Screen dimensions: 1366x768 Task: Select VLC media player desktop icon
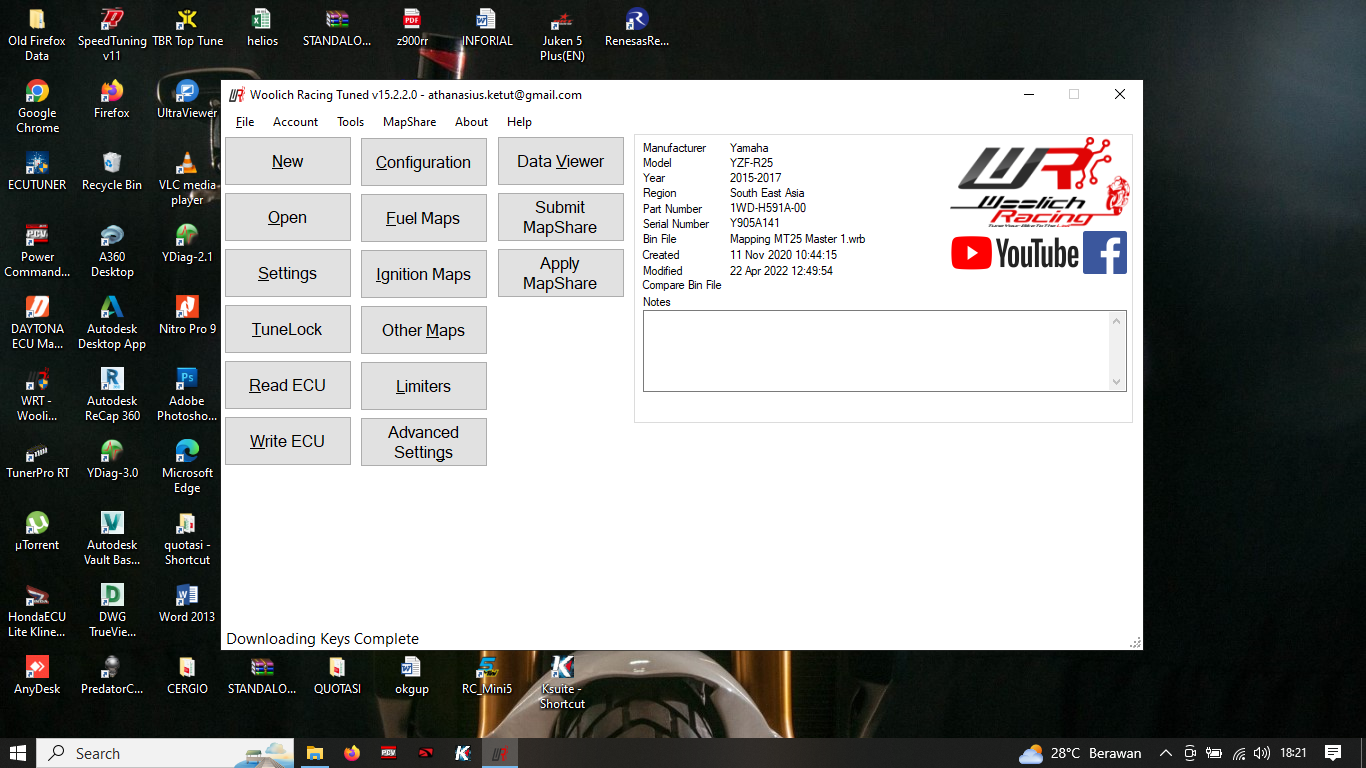pos(187,178)
